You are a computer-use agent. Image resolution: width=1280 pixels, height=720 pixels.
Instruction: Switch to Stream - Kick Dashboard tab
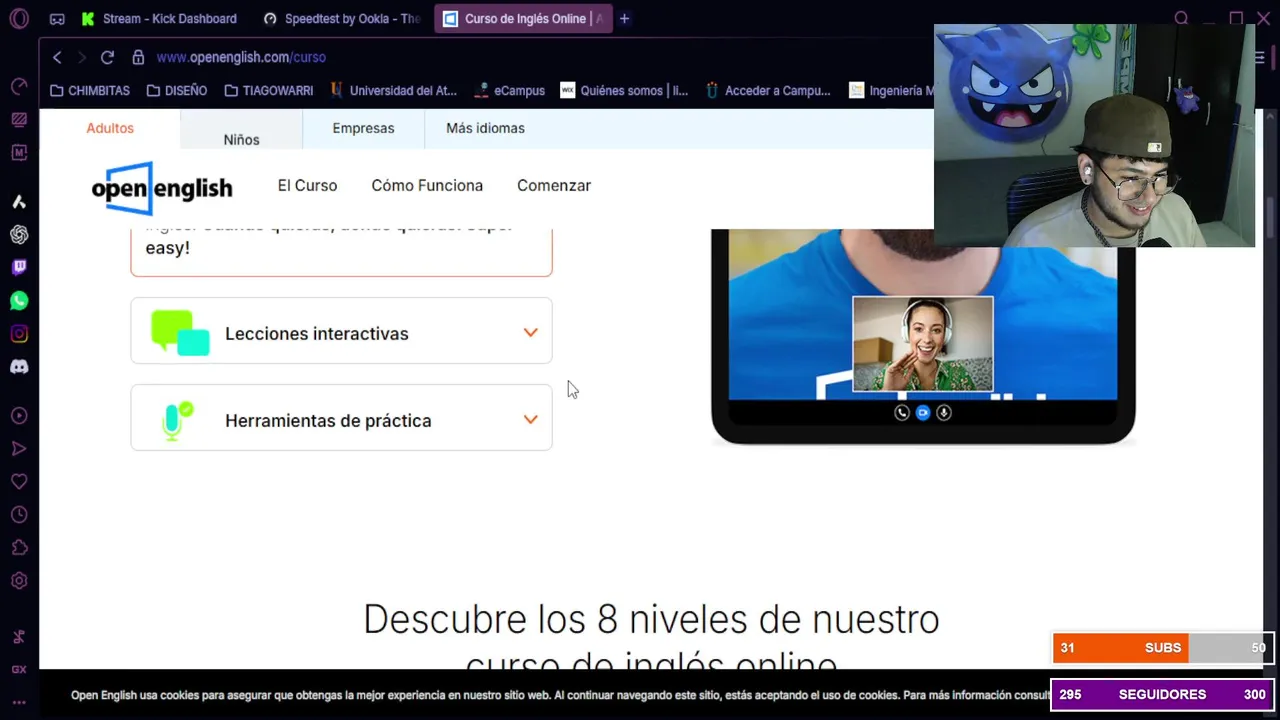tap(159, 19)
